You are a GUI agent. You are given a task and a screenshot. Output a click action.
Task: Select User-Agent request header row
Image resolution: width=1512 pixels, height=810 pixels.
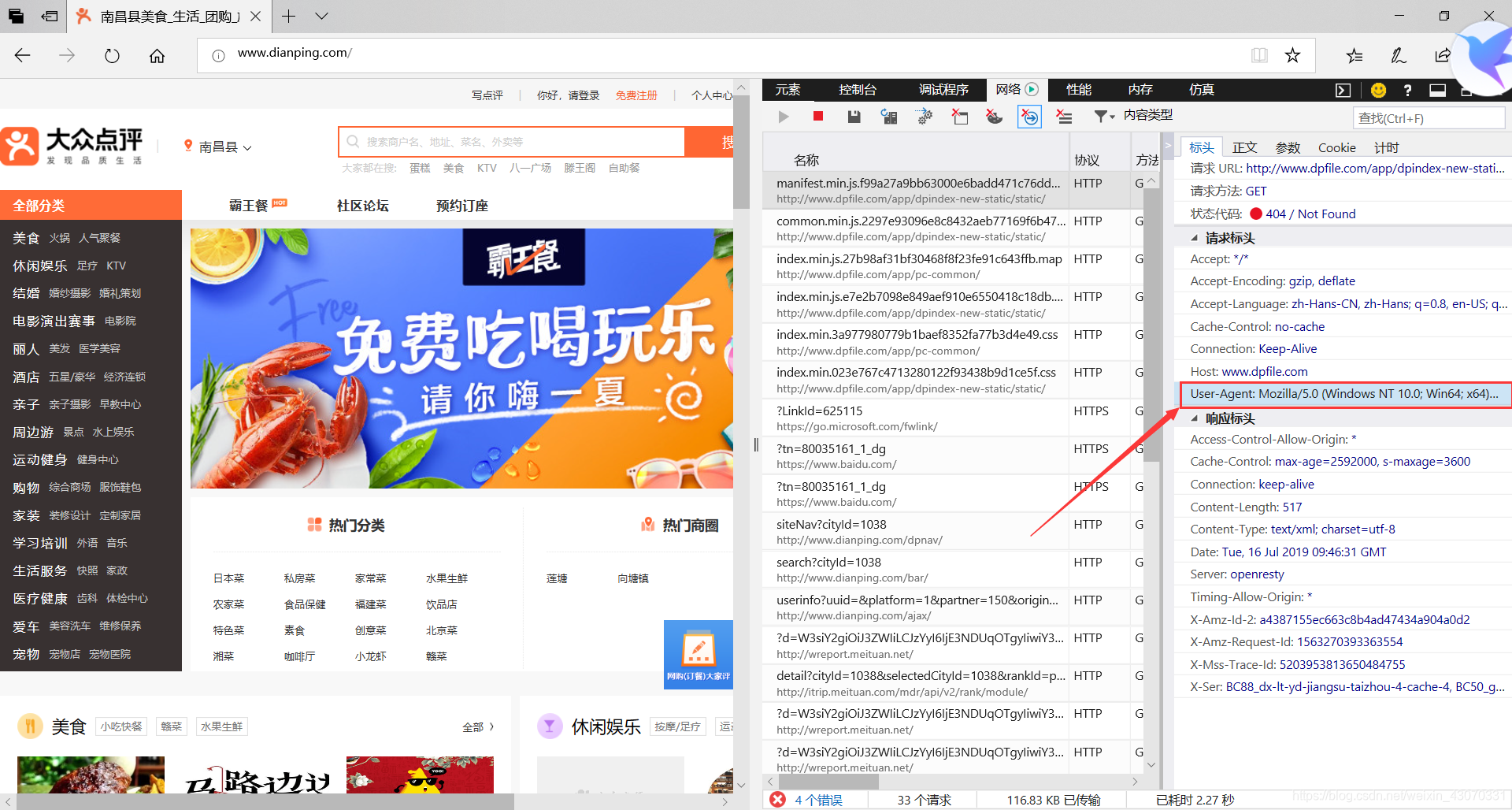pos(1345,394)
